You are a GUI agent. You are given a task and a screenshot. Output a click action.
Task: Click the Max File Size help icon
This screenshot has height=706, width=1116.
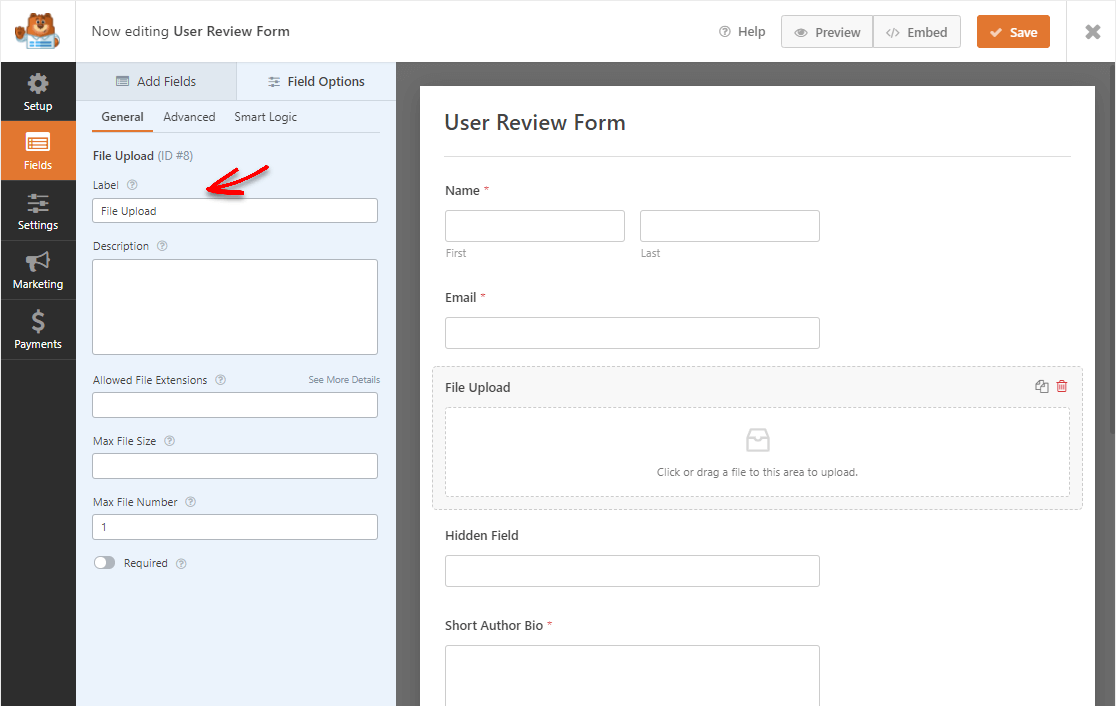(170, 441)
